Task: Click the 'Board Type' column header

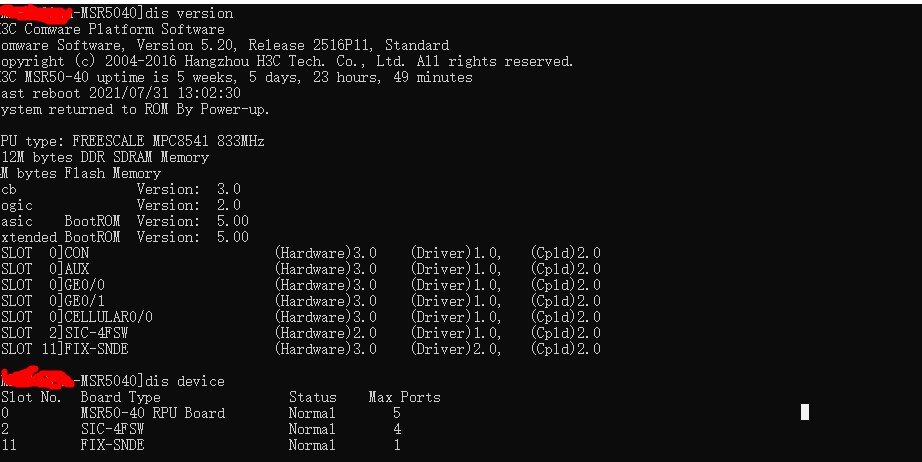Action: [x=120, y=397]
